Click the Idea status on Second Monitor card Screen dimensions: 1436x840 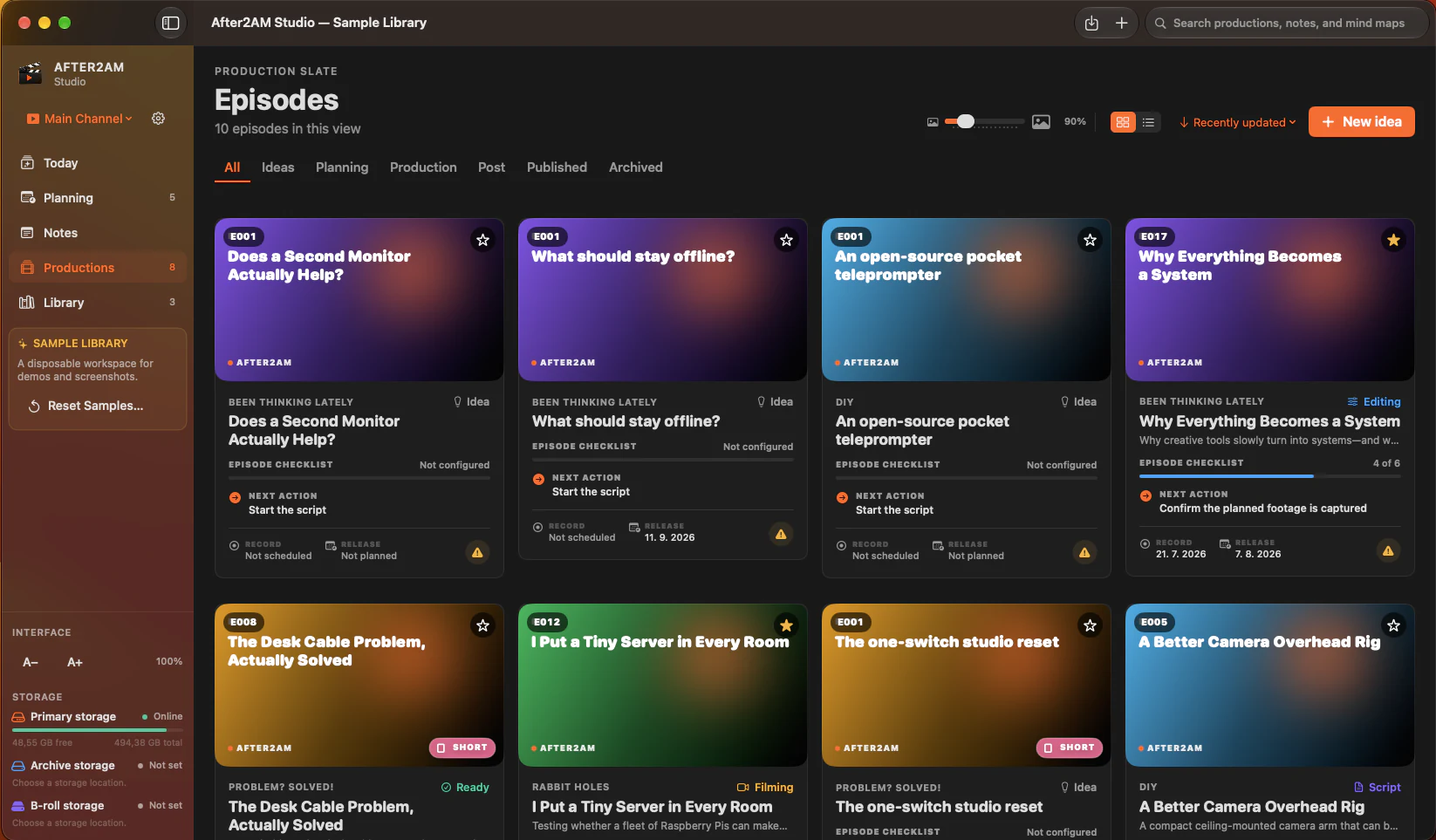coord(471,402)
